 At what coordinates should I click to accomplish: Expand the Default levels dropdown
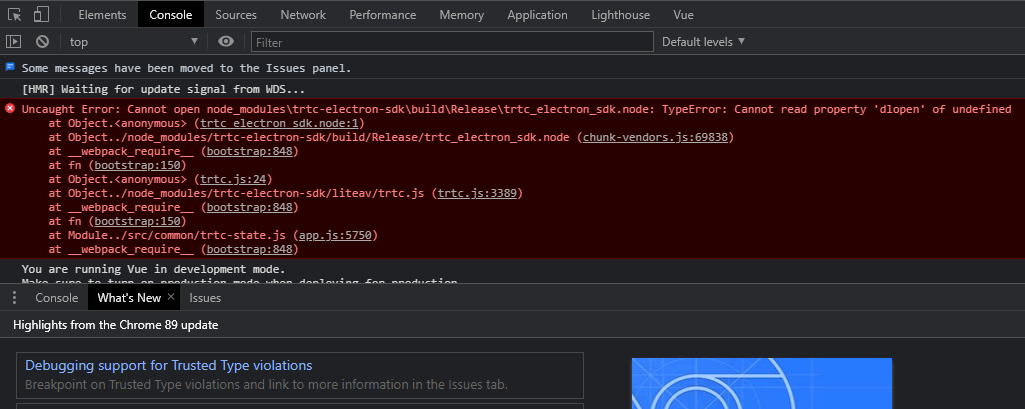(x=703, y=42)
